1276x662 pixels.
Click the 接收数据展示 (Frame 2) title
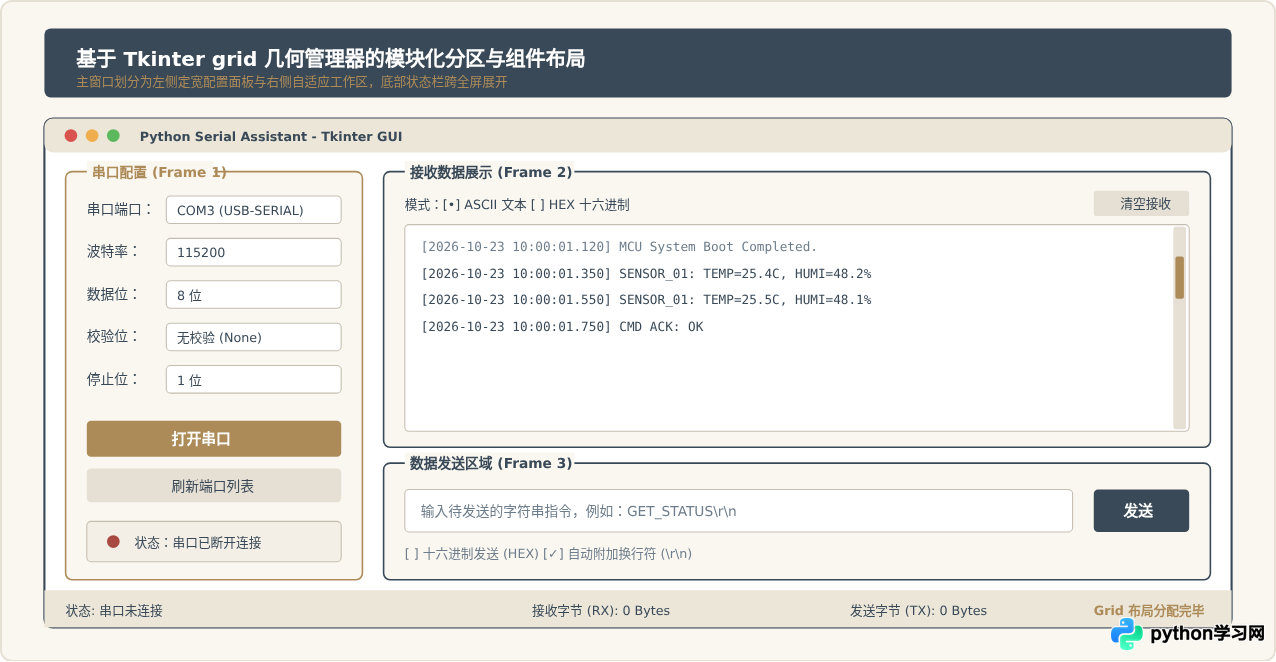[x=490, y=172]
